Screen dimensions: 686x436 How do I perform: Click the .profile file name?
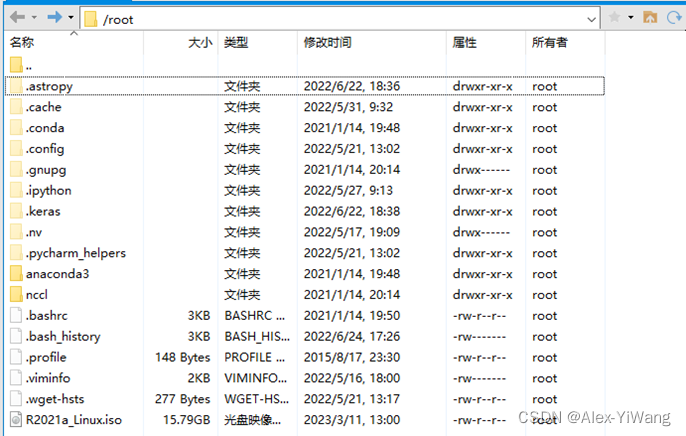coord(46,358)
